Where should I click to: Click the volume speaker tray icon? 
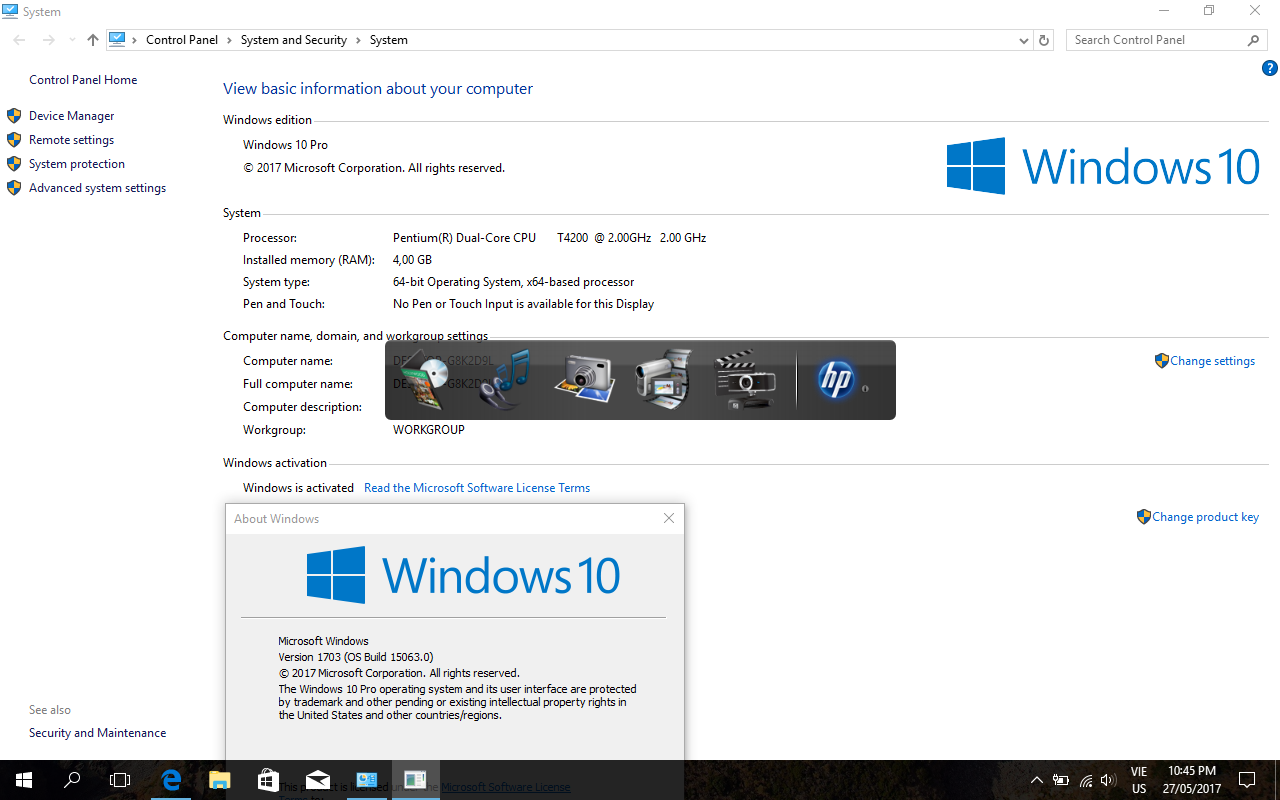1107,780
